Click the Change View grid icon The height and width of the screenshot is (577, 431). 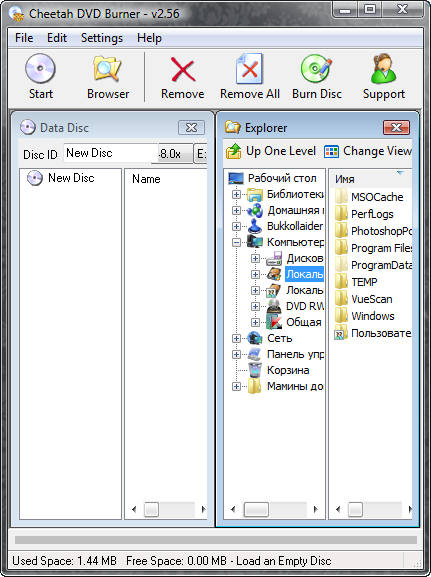point(331,151)
